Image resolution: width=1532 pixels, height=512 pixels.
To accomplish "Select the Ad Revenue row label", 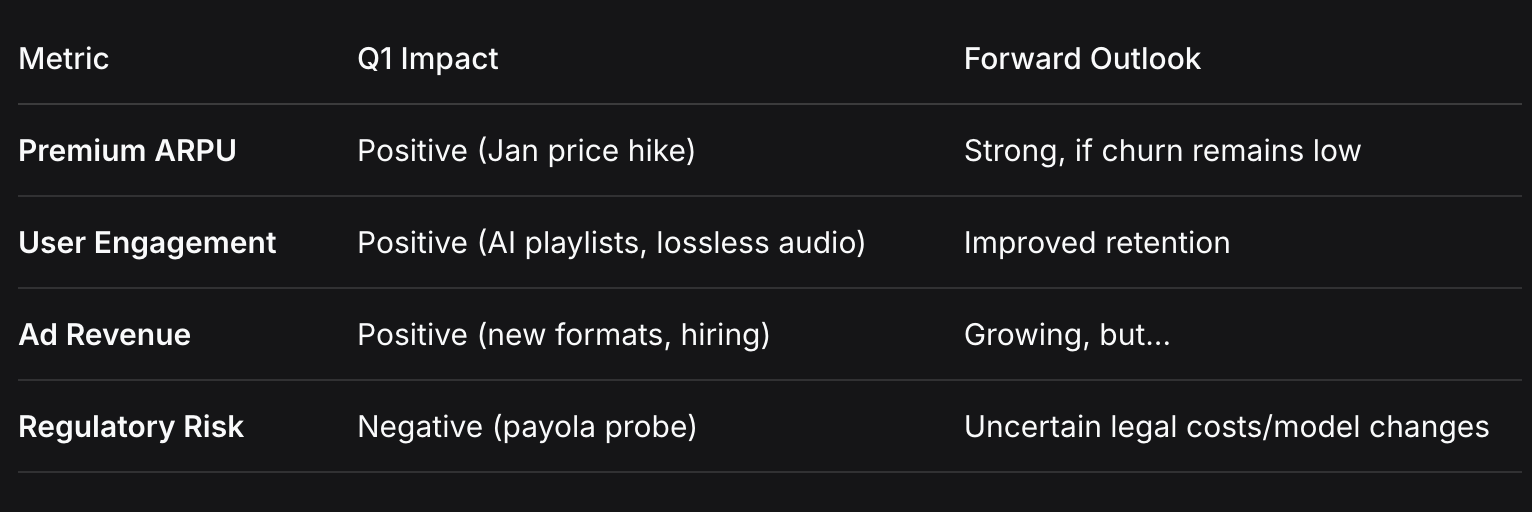I will (105, 335).
